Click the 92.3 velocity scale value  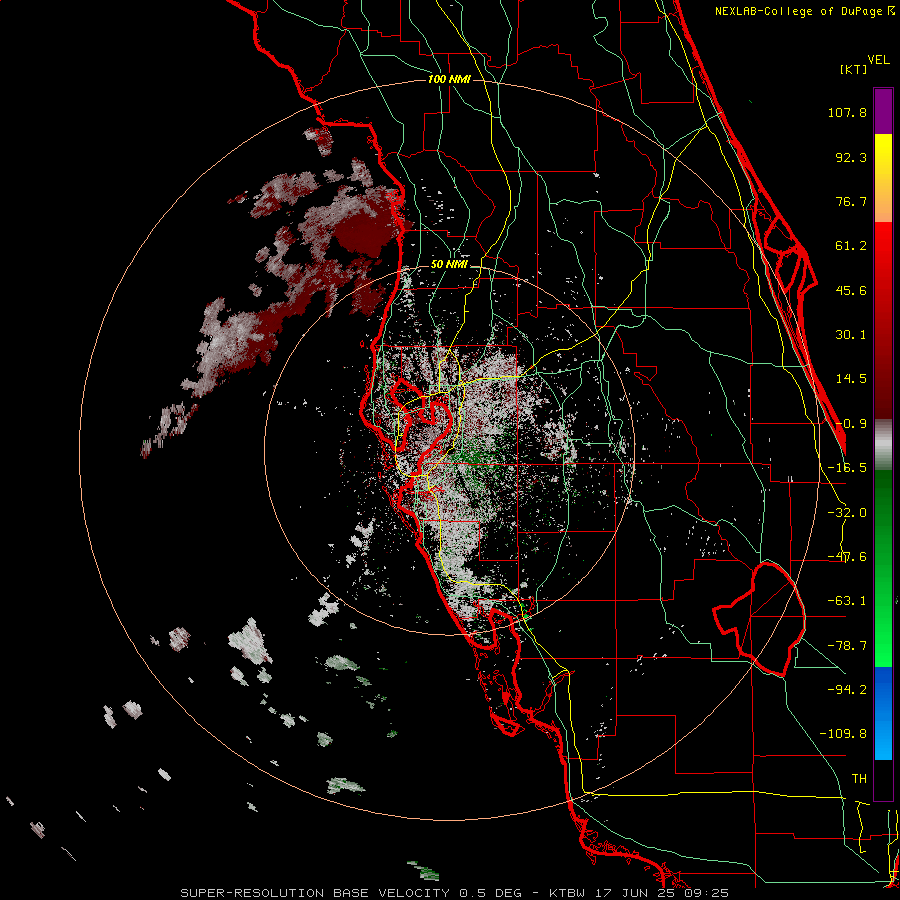coord(851,157)
